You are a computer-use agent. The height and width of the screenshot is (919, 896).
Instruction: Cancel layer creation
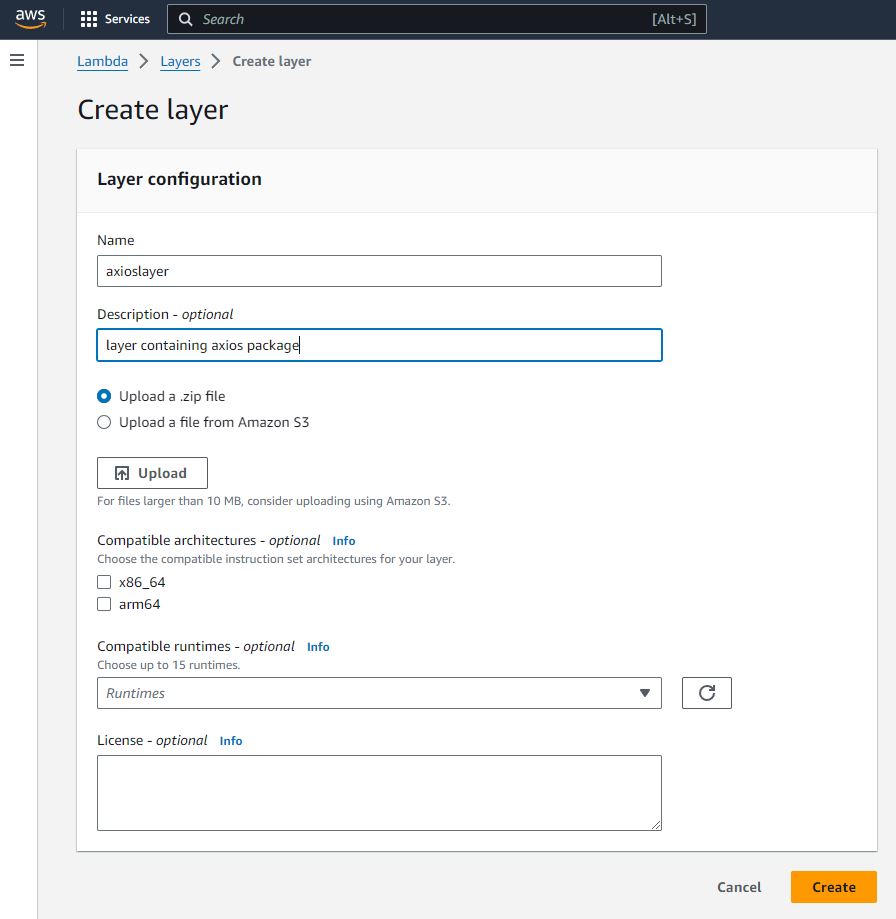point(739,887)
